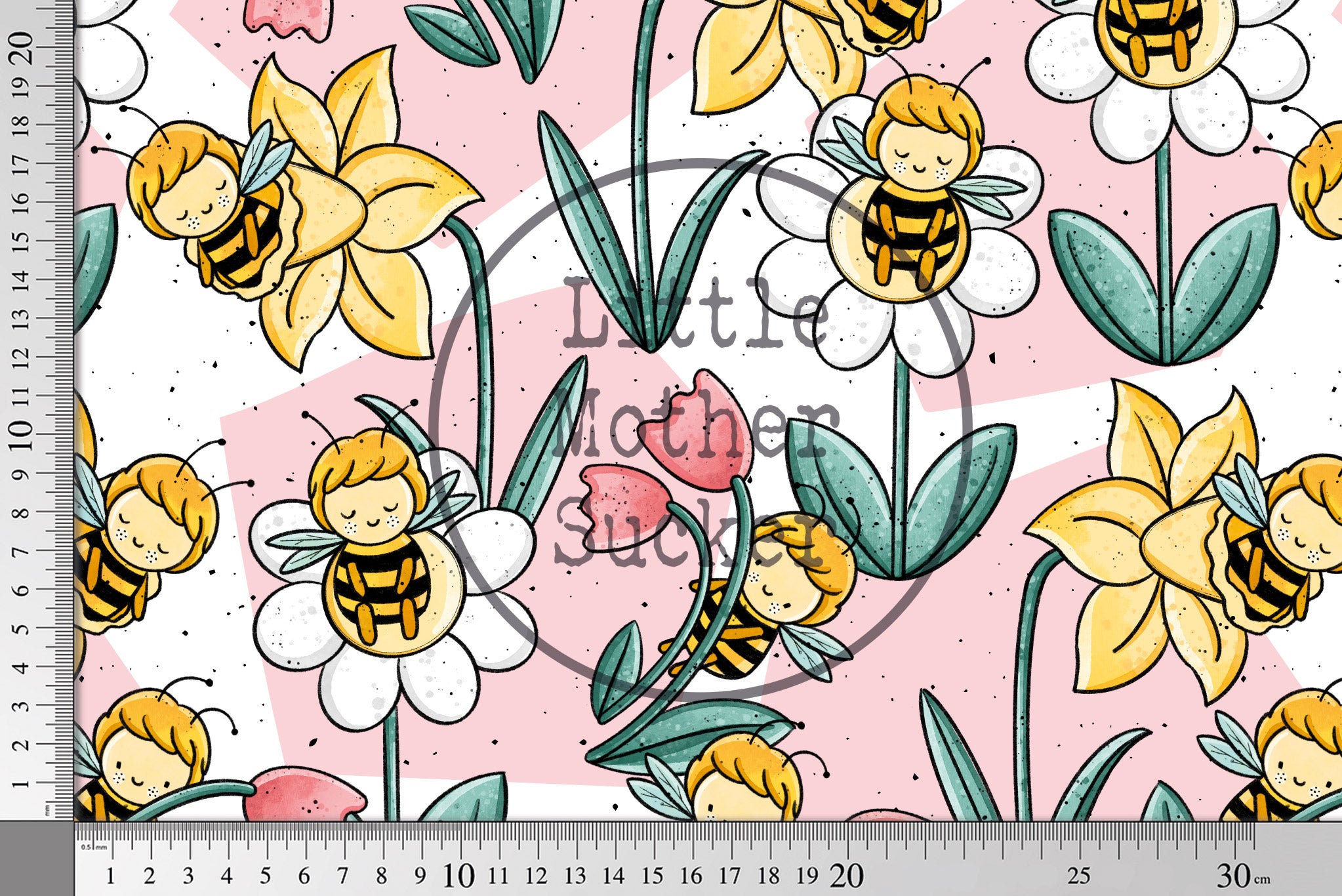Click the 0.5 mm label on bottom ruler
The image size is (1342, 896).
[94, 847]
